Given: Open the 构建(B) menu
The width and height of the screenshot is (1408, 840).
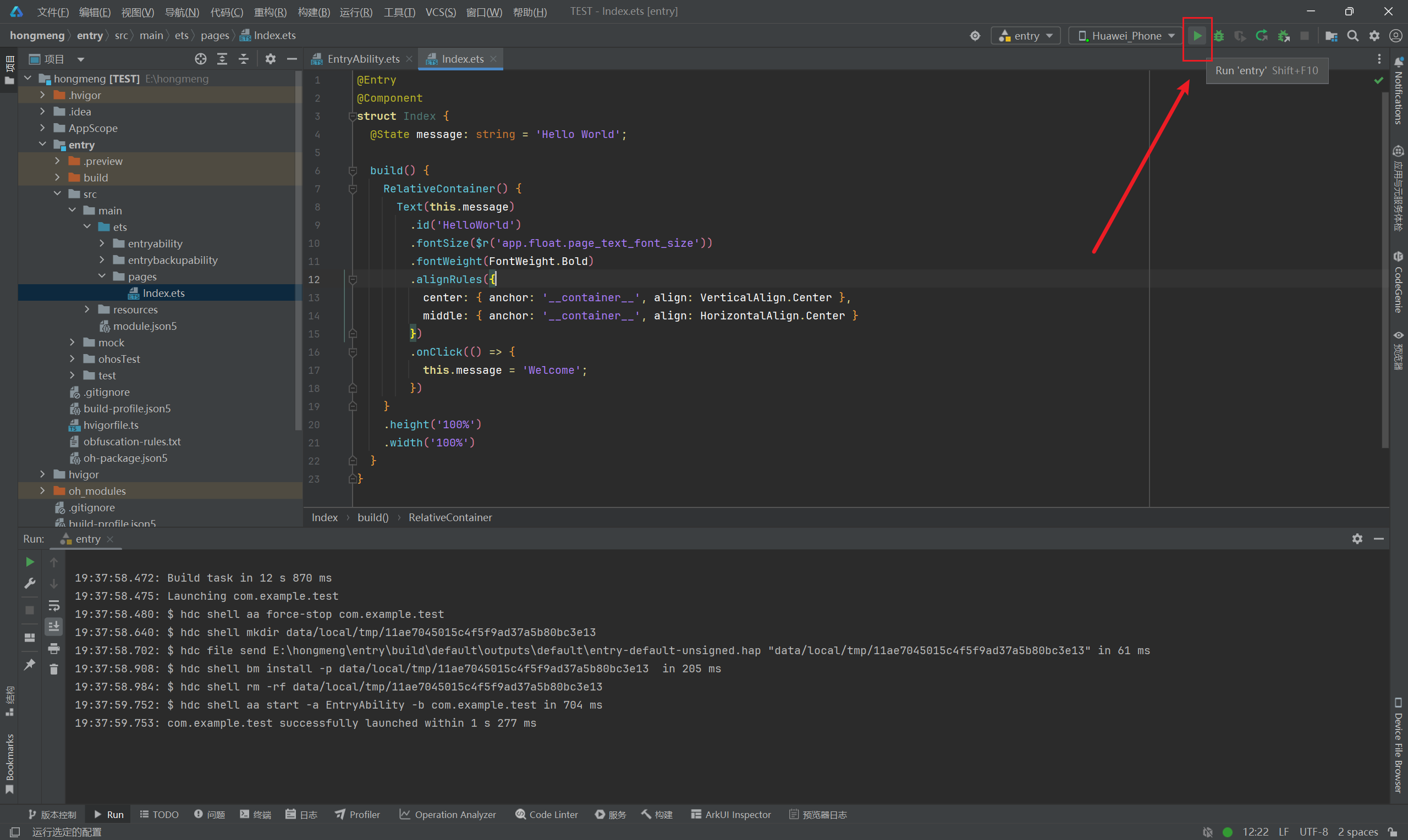Looking at the screenshot, I should coord(313,12).
